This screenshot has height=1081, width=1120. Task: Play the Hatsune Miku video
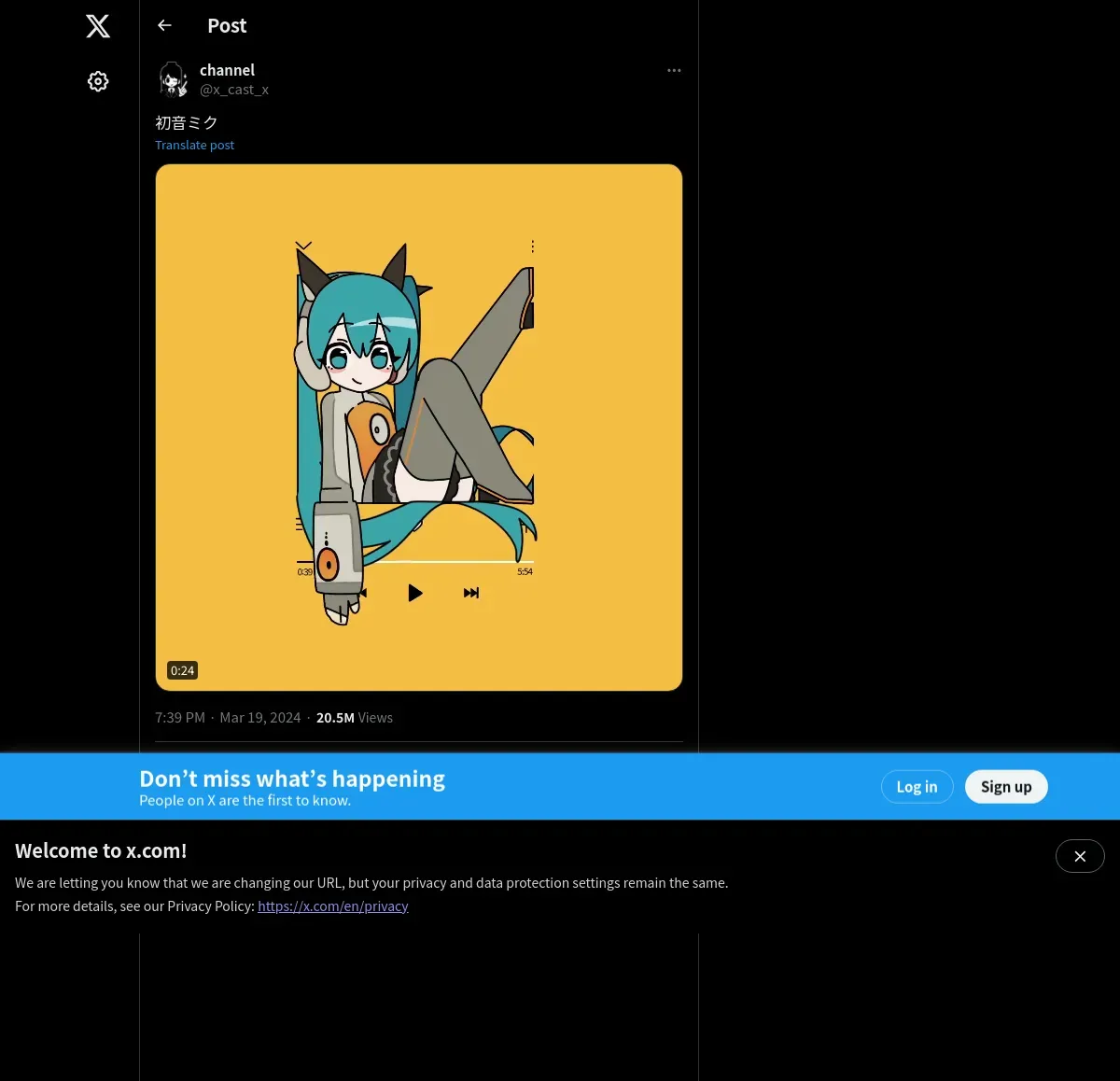pos(419,428)
